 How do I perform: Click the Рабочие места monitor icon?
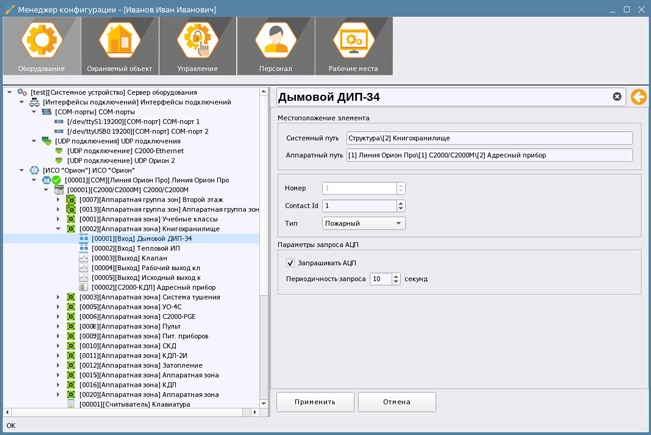point(353,42)
